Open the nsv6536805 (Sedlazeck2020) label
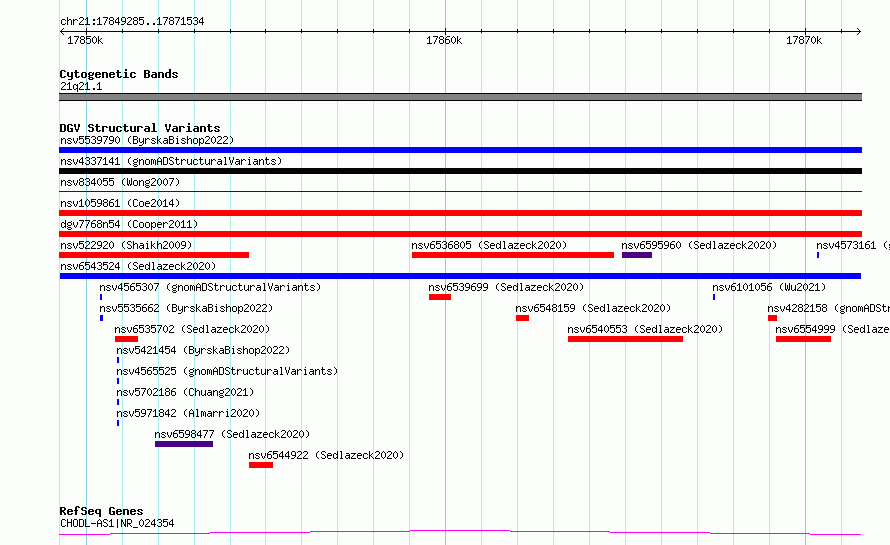The image size is (890, 545). click(x=489, y=245)
